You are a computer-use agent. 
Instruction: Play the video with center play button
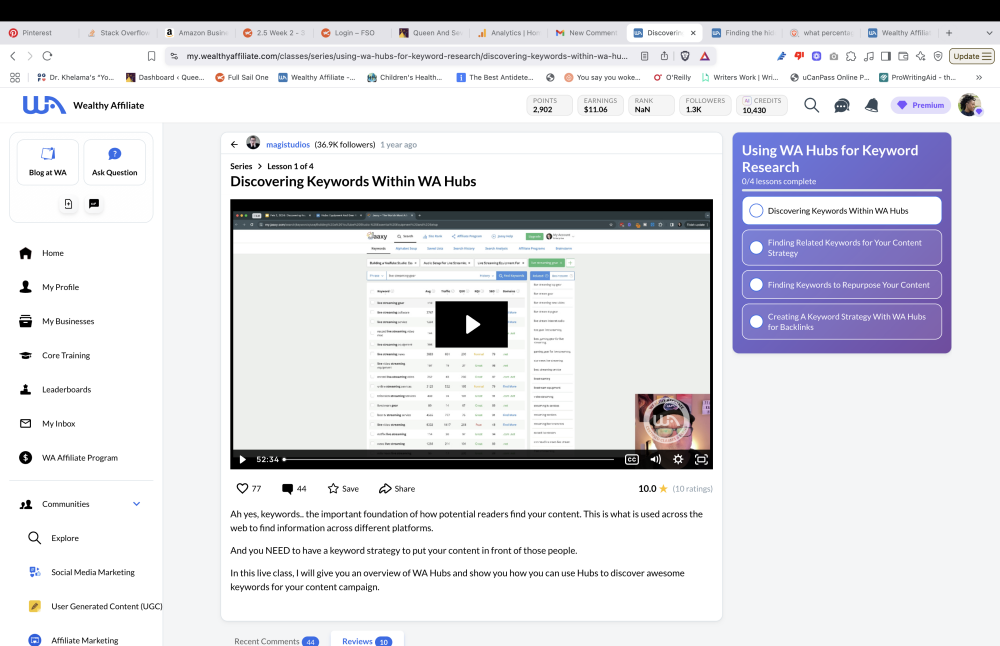[x=471, y=324]
